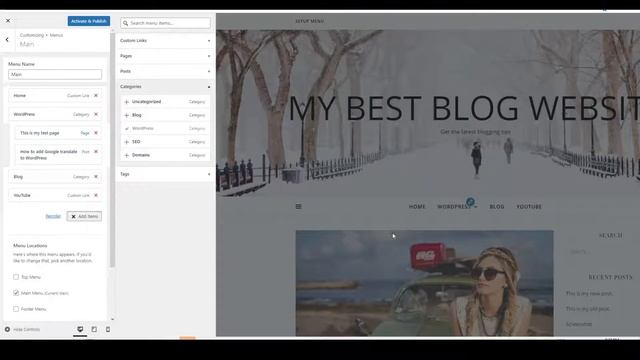
Task: Expand the Tags section
Action: [x=165, y=174]
